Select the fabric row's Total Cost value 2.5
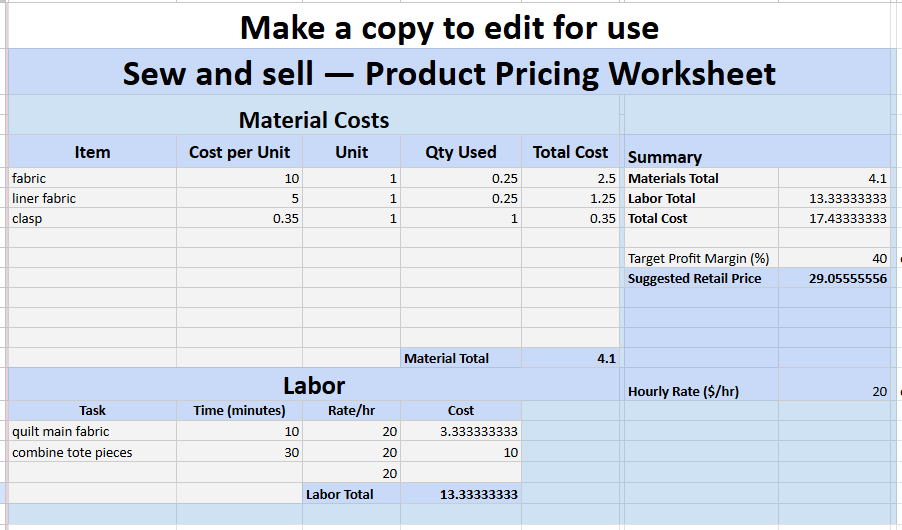This screenshot has width=902, height=530. tap(570, 178)
